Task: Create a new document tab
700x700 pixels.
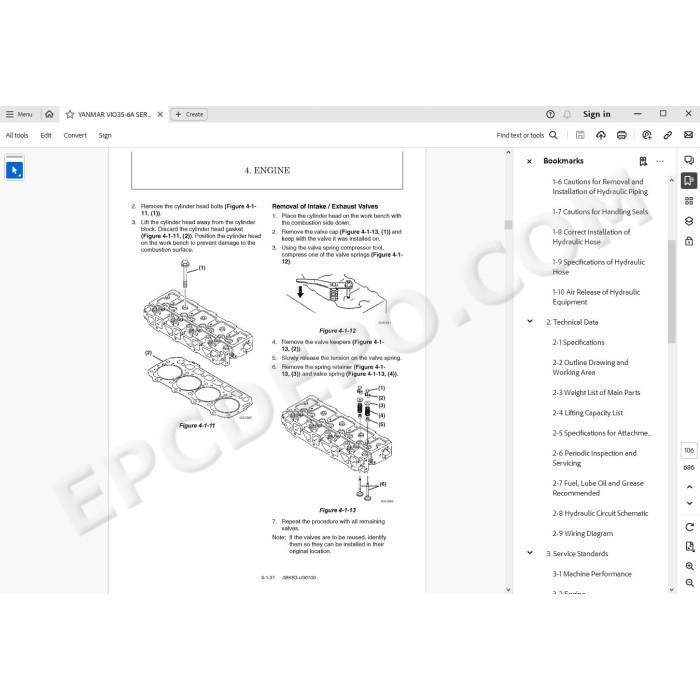Action: tap(189, 114)
